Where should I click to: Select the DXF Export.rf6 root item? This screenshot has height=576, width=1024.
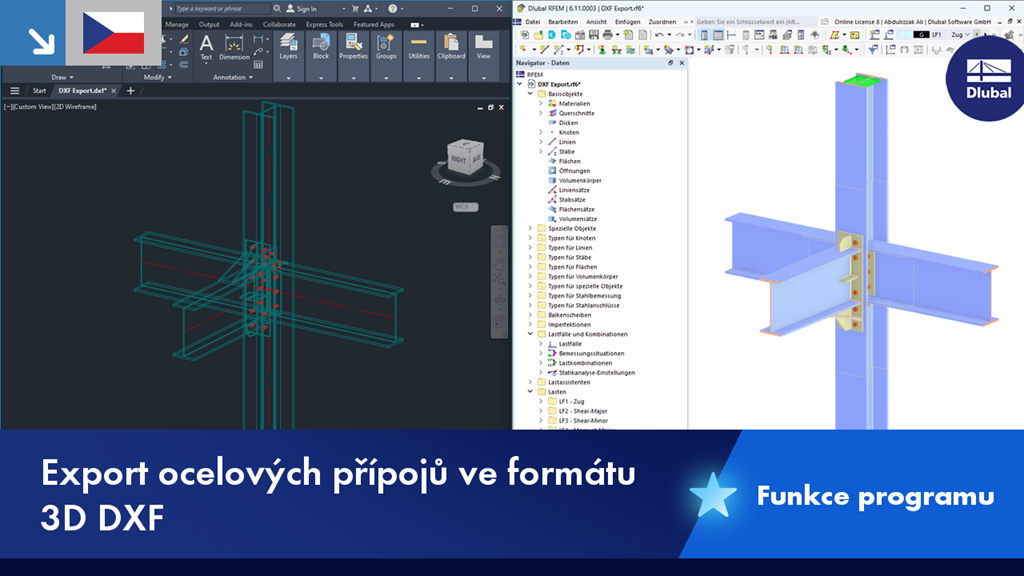(x=558, y=84)
